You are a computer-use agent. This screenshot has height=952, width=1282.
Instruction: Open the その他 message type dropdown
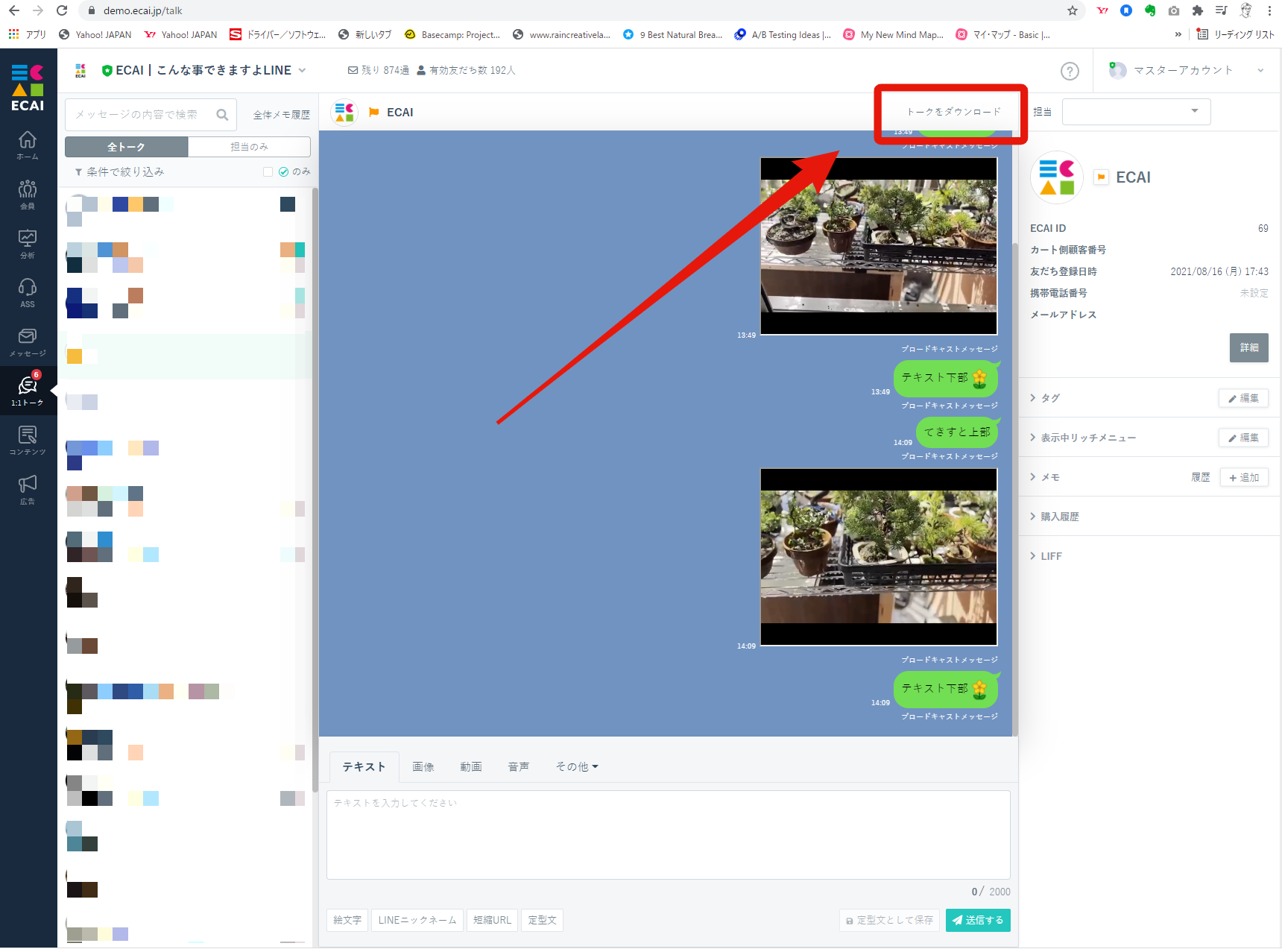coord(576,766)
